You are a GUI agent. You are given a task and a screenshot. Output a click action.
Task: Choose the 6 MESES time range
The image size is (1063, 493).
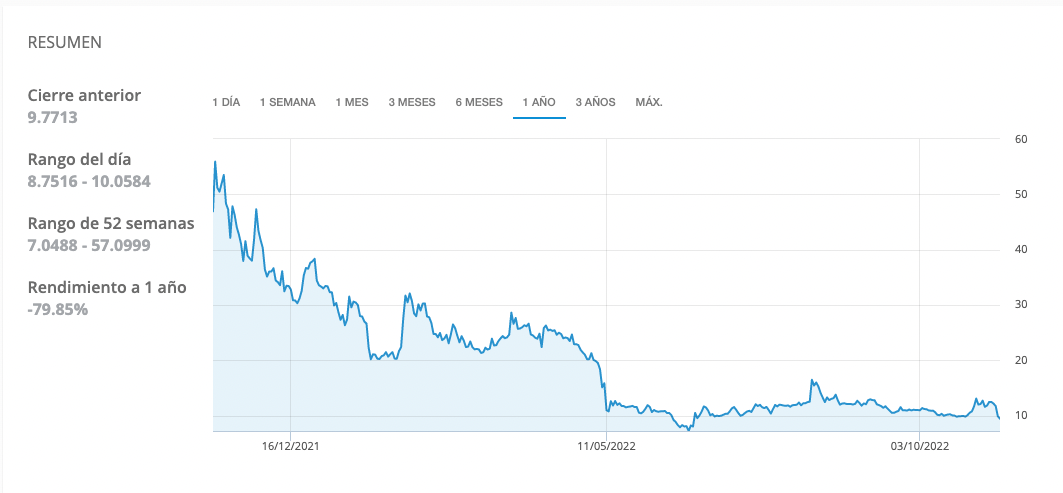click(x=479, y=102)
